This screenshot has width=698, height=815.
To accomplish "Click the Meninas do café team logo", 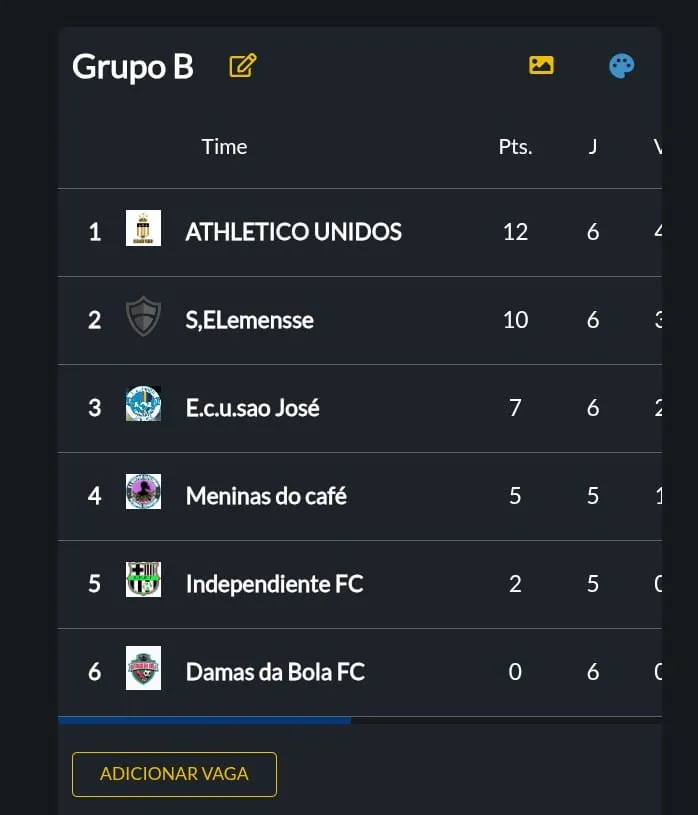I will click(143, 492).
